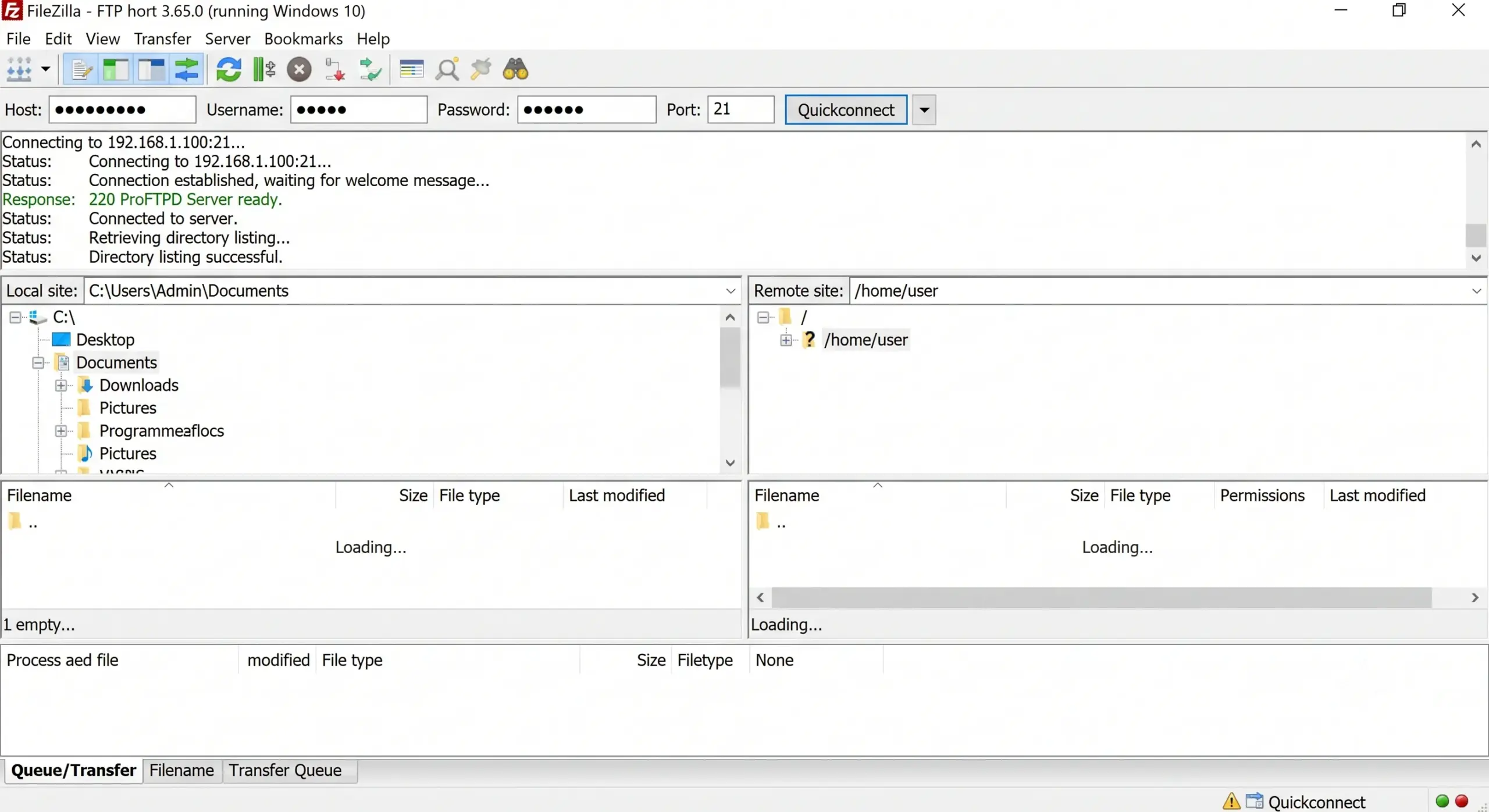The width and height of the screenshot is (1489, 812).
Task: Select the Desktop folder in local tree
Action: 105,340
